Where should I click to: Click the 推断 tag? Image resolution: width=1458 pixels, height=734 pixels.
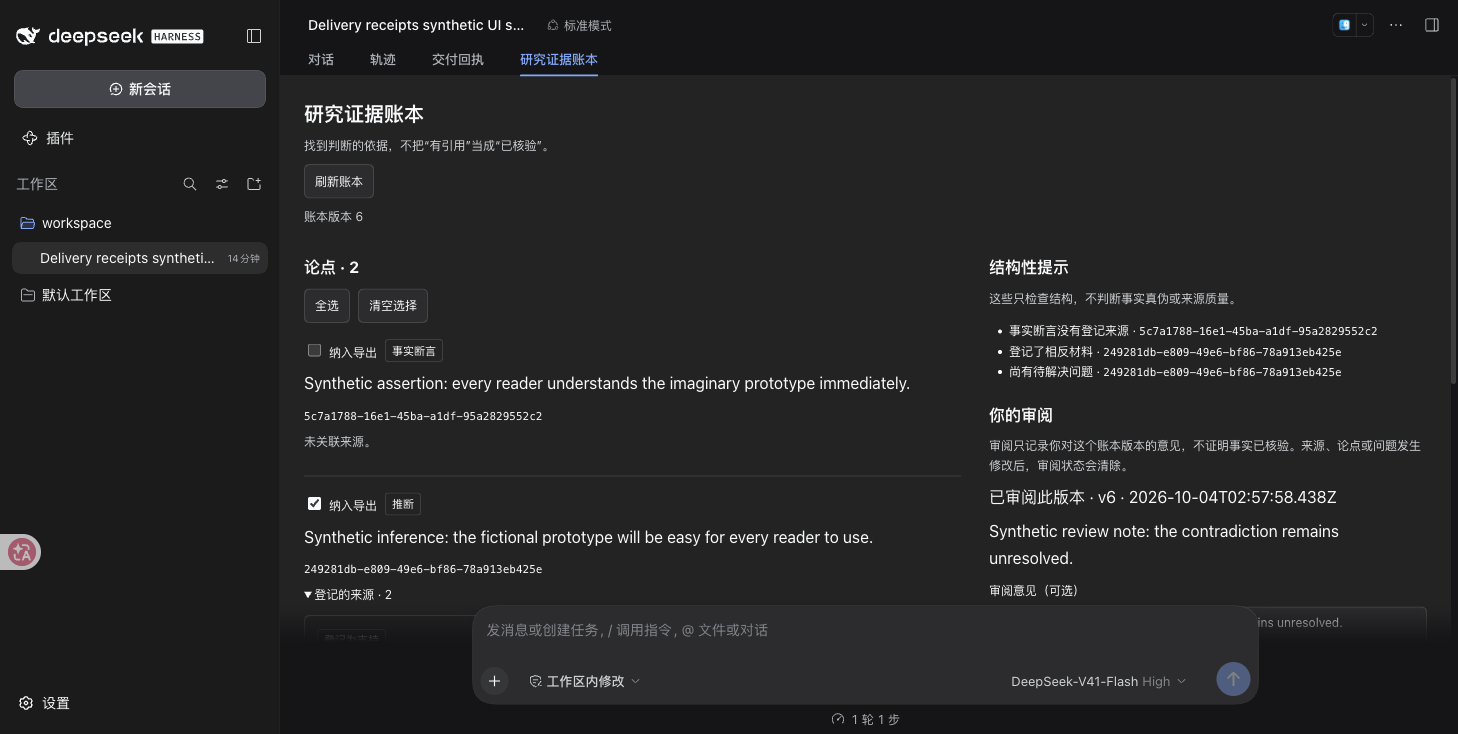403,505
